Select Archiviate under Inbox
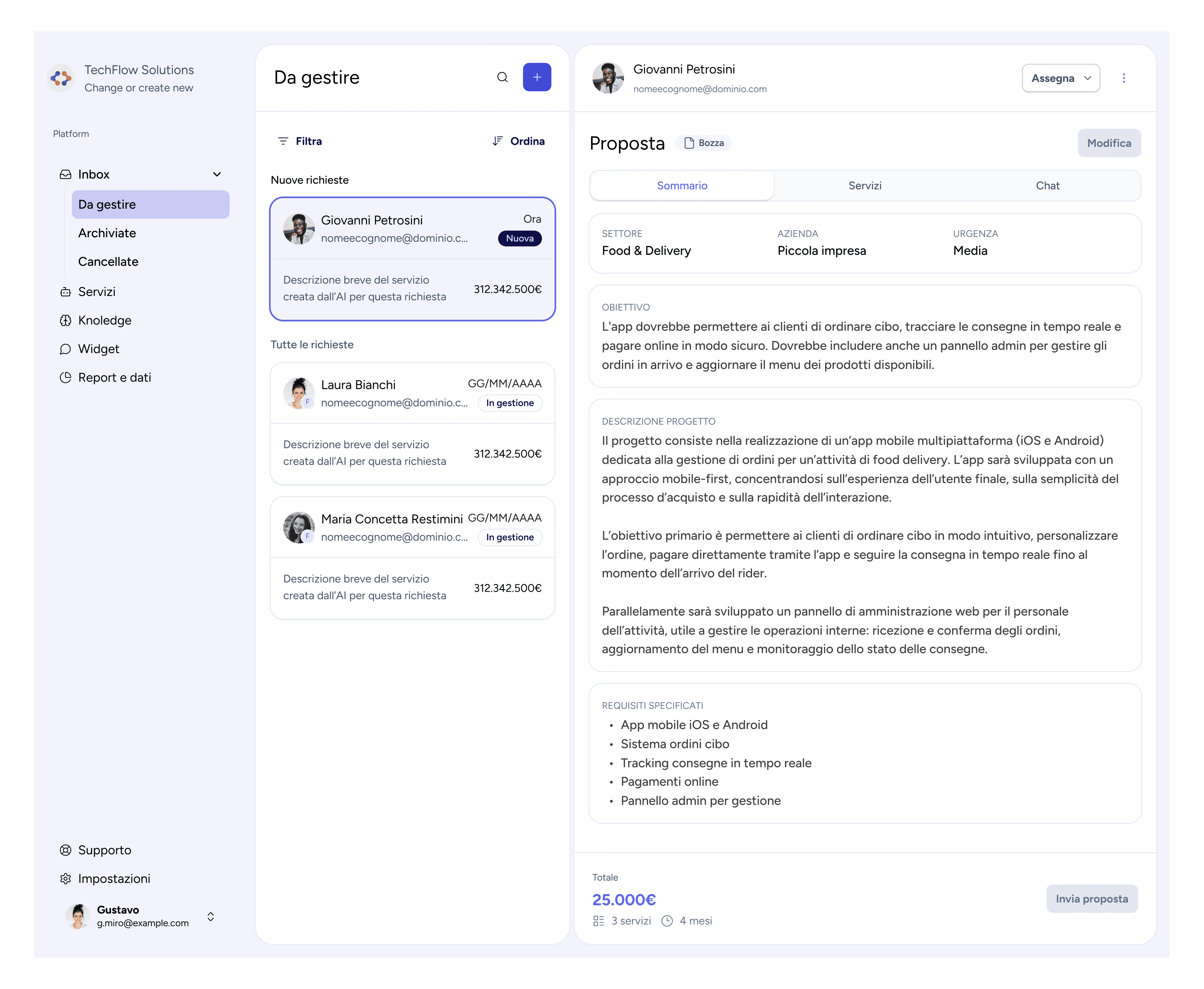 (x=107, y=233)
